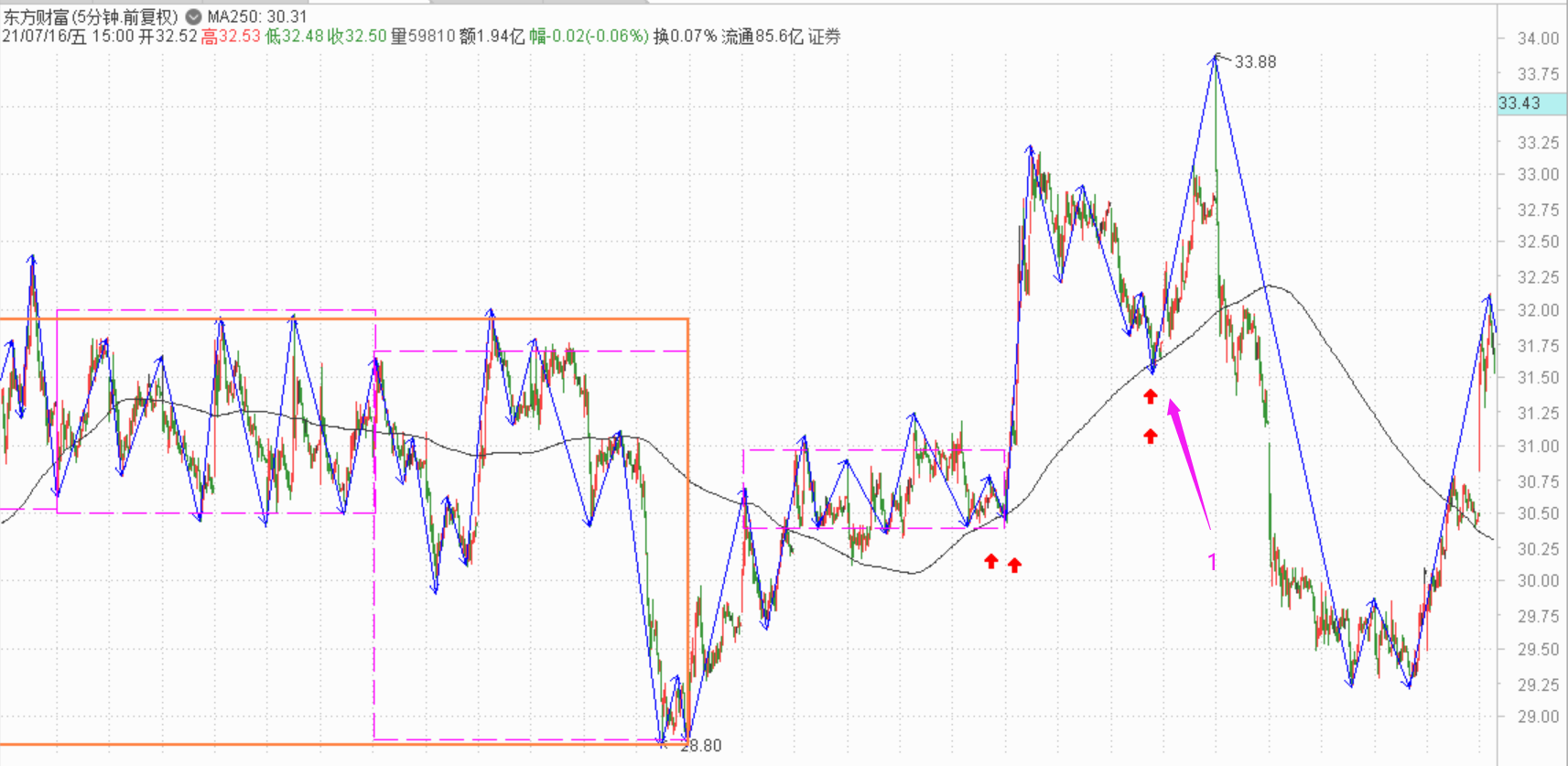This screenshot has height=766, width=1568.
Task: Open the dropdown arrow beside the chart title
Action: click(193, 16)
